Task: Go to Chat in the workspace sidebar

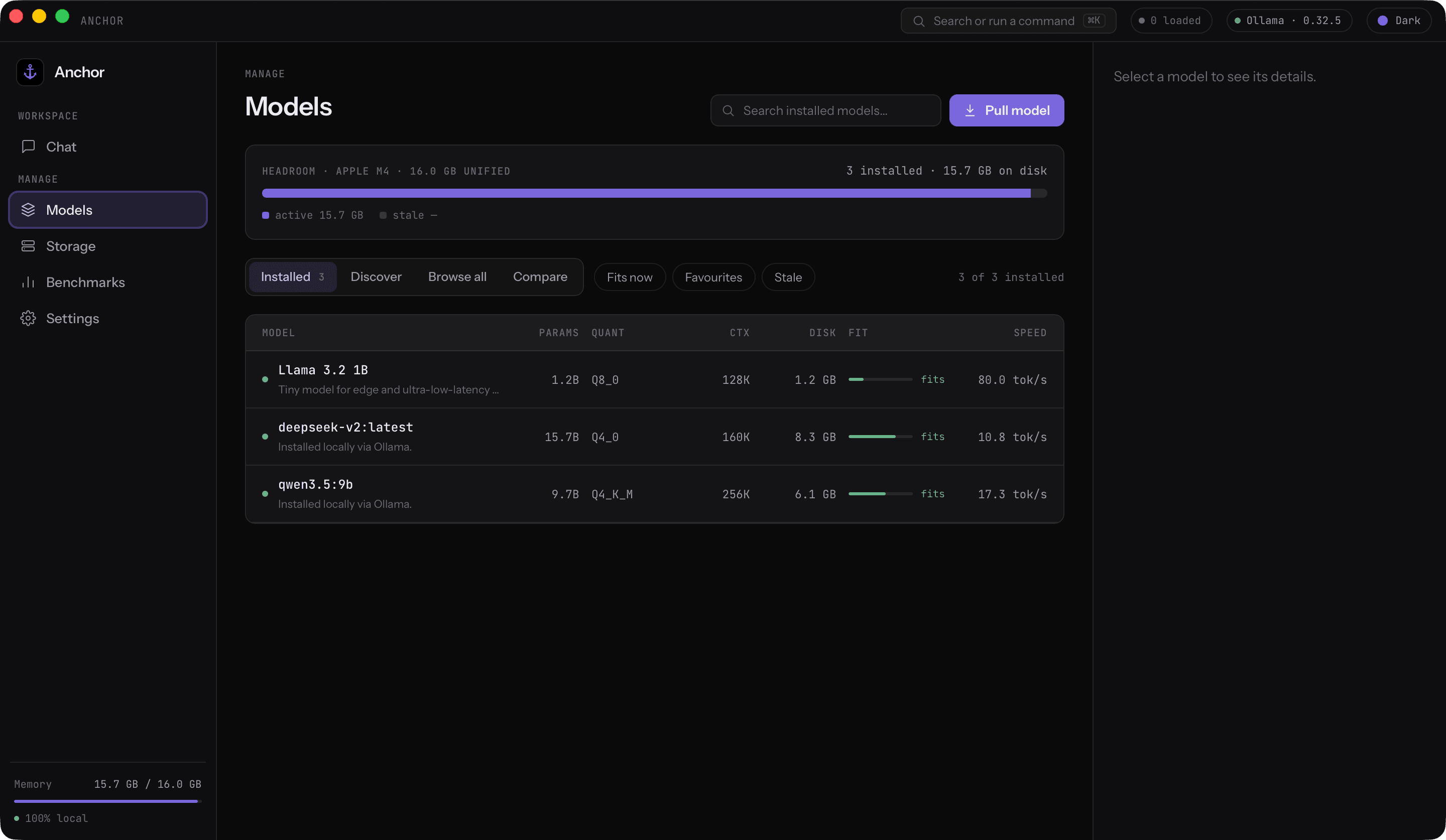Action: pos(108,147)
